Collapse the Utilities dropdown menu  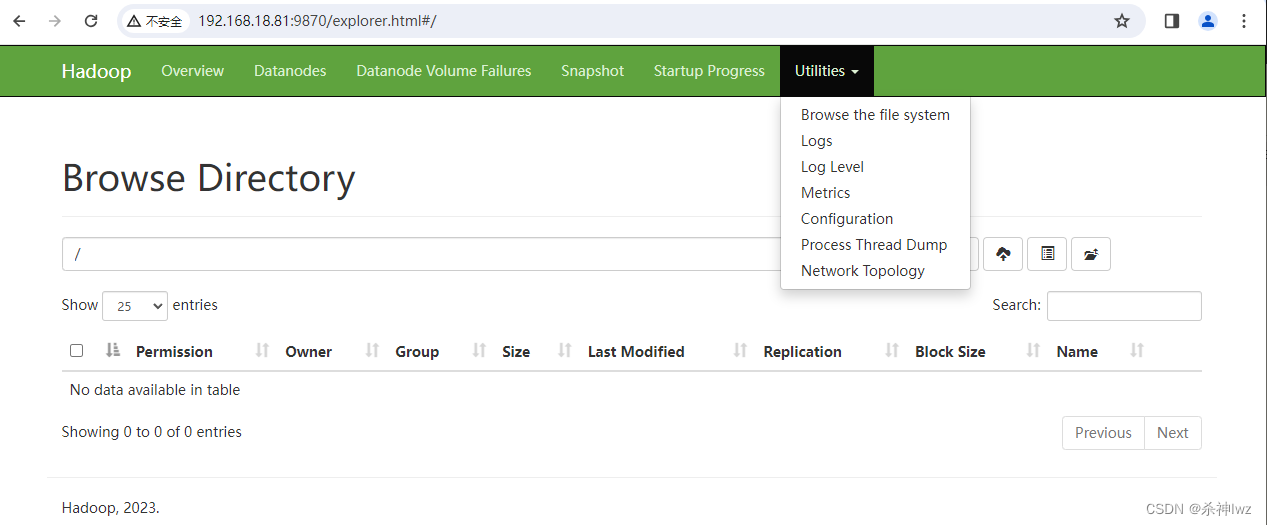pos(826,71)
